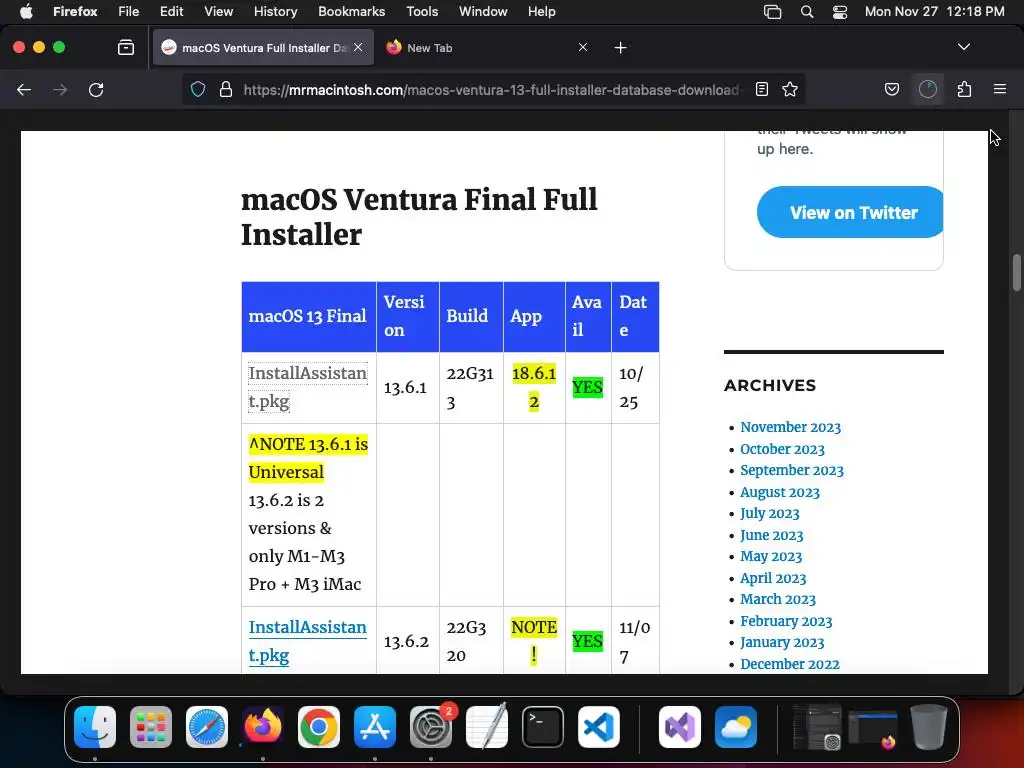1024x768 pixels.
Task: Download InstallAssistant.pkg for version 13.6.2
Action: point(308,641)
